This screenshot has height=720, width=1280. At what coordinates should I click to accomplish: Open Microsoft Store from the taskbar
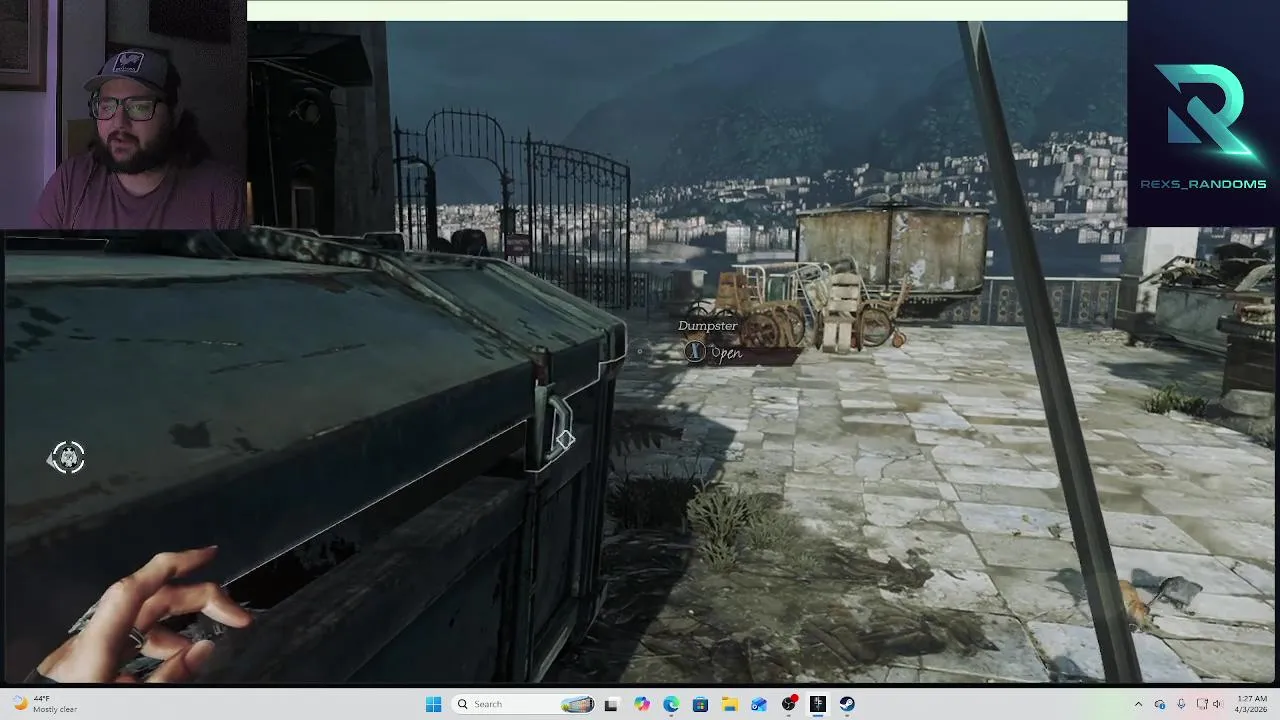pos(700,704)
